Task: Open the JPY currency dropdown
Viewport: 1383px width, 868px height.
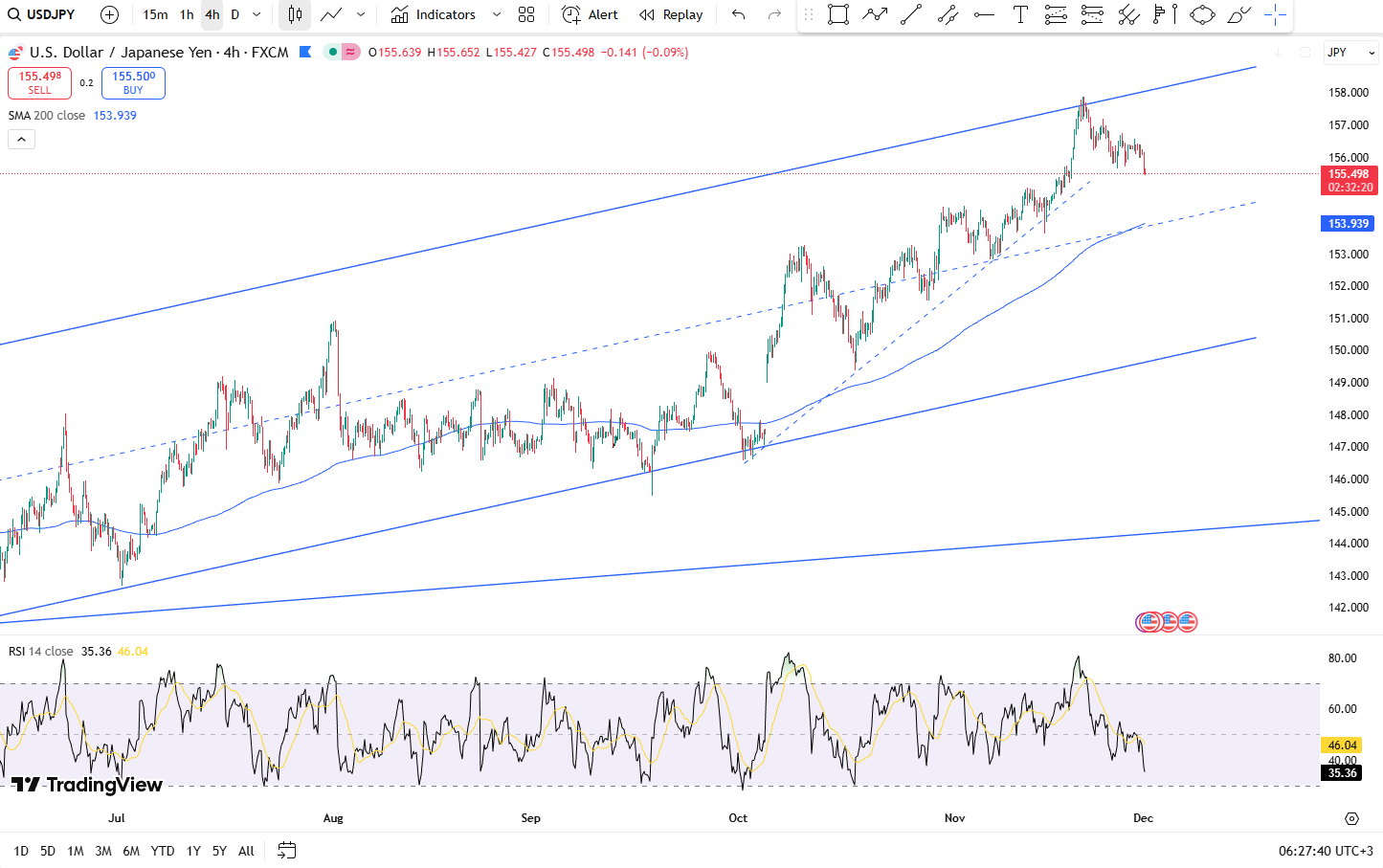Action: pos(1350,53)
